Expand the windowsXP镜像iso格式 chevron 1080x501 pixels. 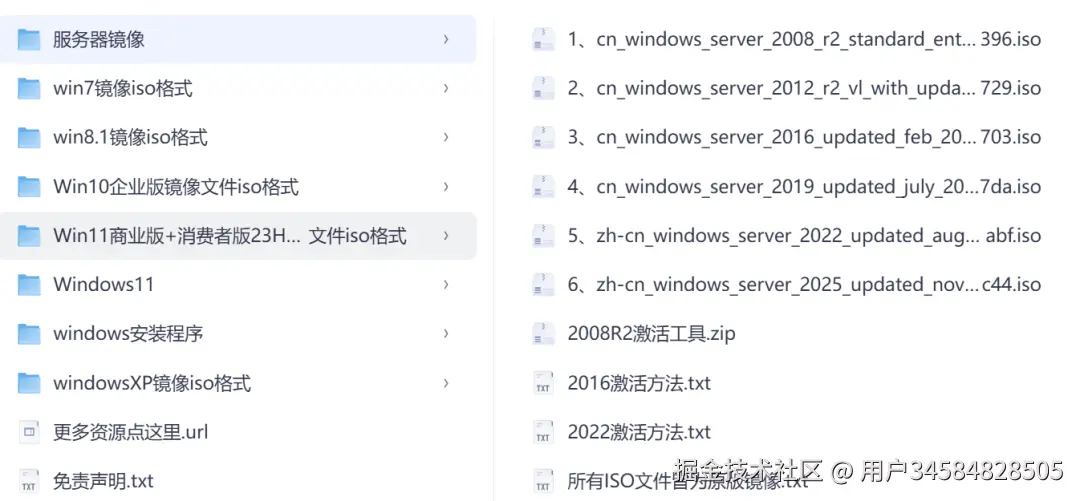point(446,382)
